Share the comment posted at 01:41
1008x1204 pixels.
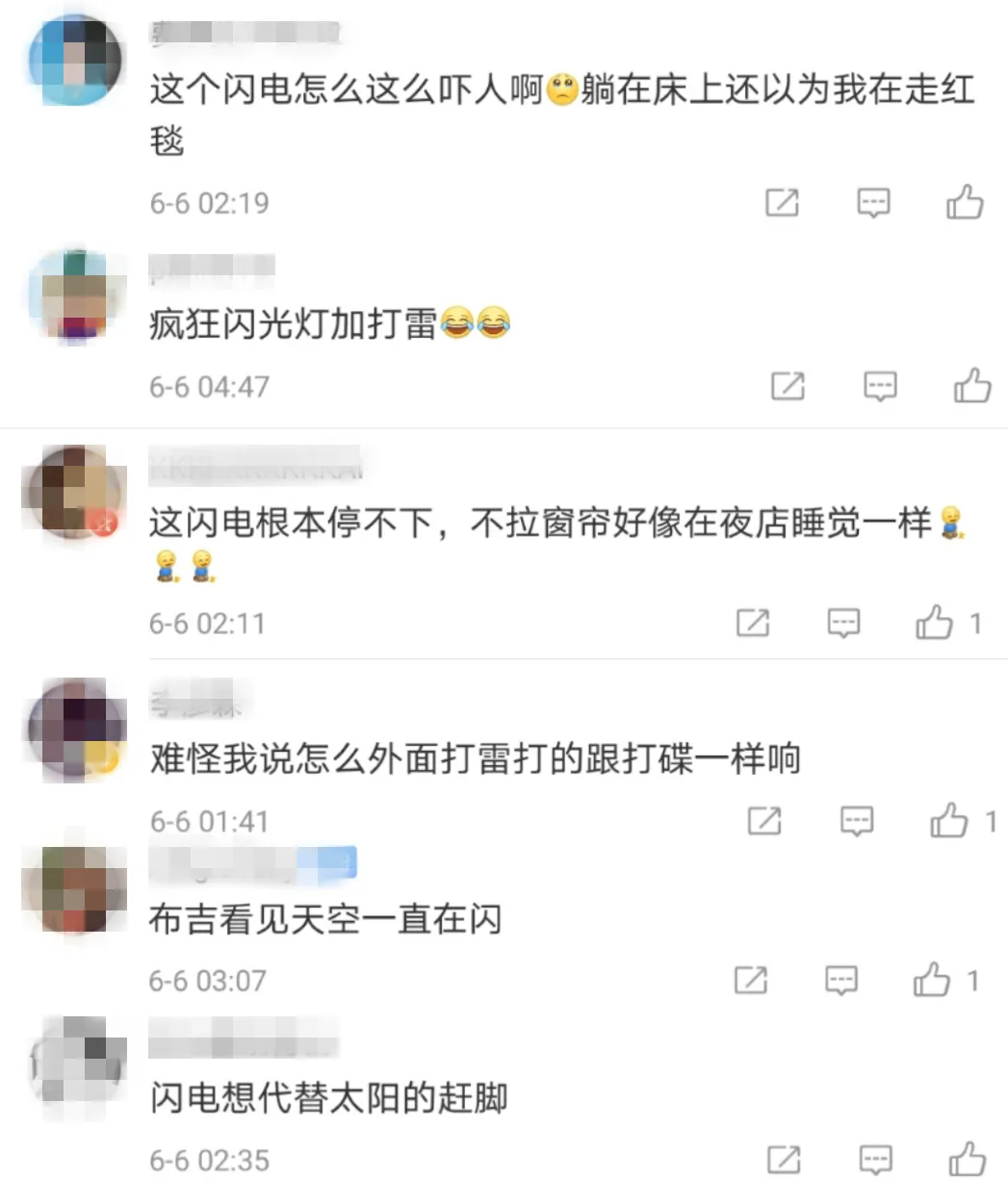tap(764, 821)
